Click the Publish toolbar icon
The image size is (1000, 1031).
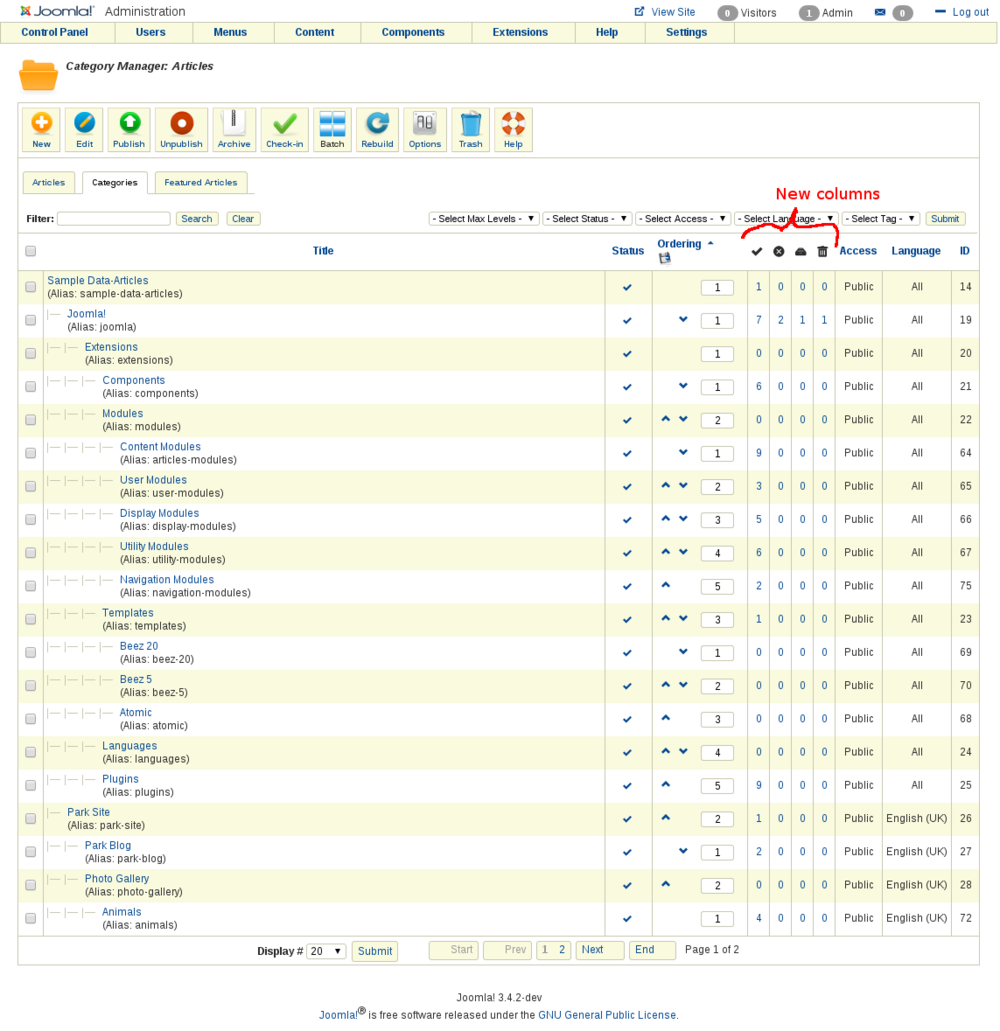(129, 130)
